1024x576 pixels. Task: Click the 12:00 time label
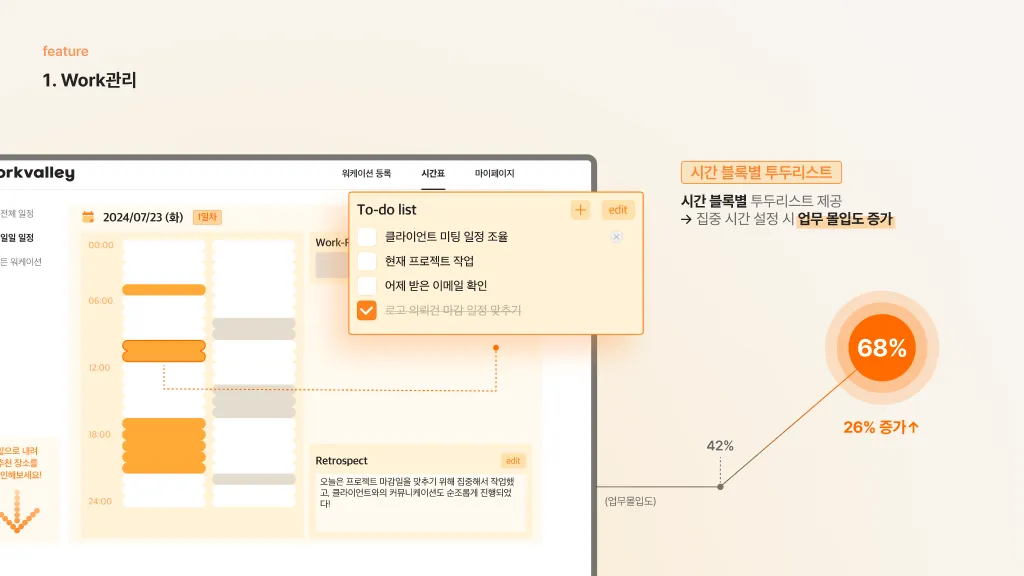pyautogui.click(x=99, y=368)
